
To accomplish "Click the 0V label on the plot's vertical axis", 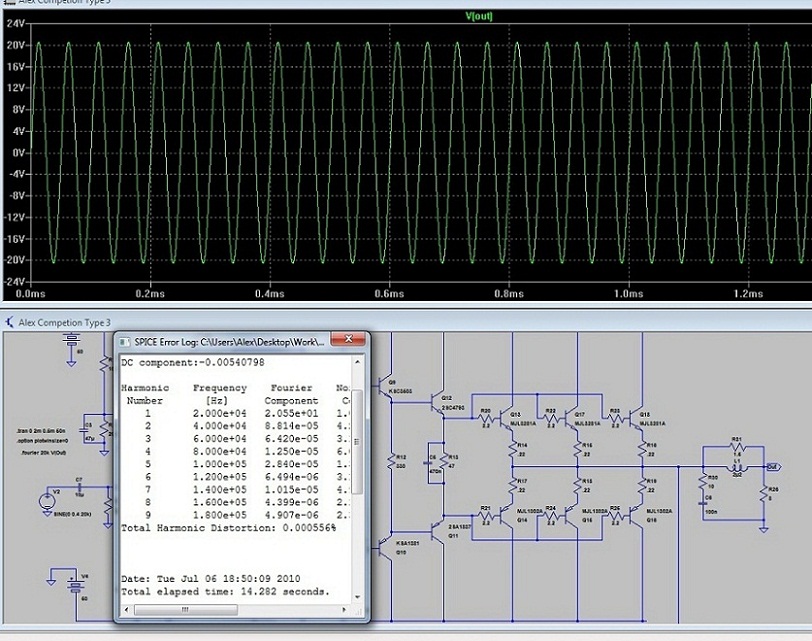I will (x=18, y=153).
